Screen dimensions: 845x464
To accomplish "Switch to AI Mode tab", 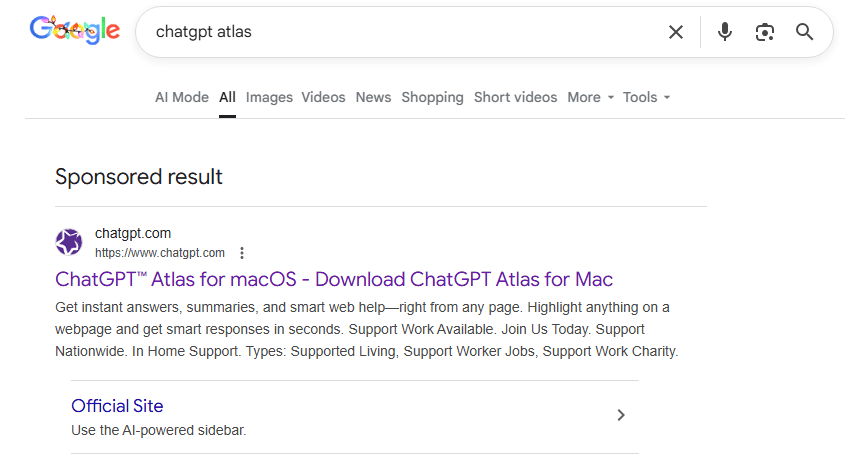I will click(182, 97).
